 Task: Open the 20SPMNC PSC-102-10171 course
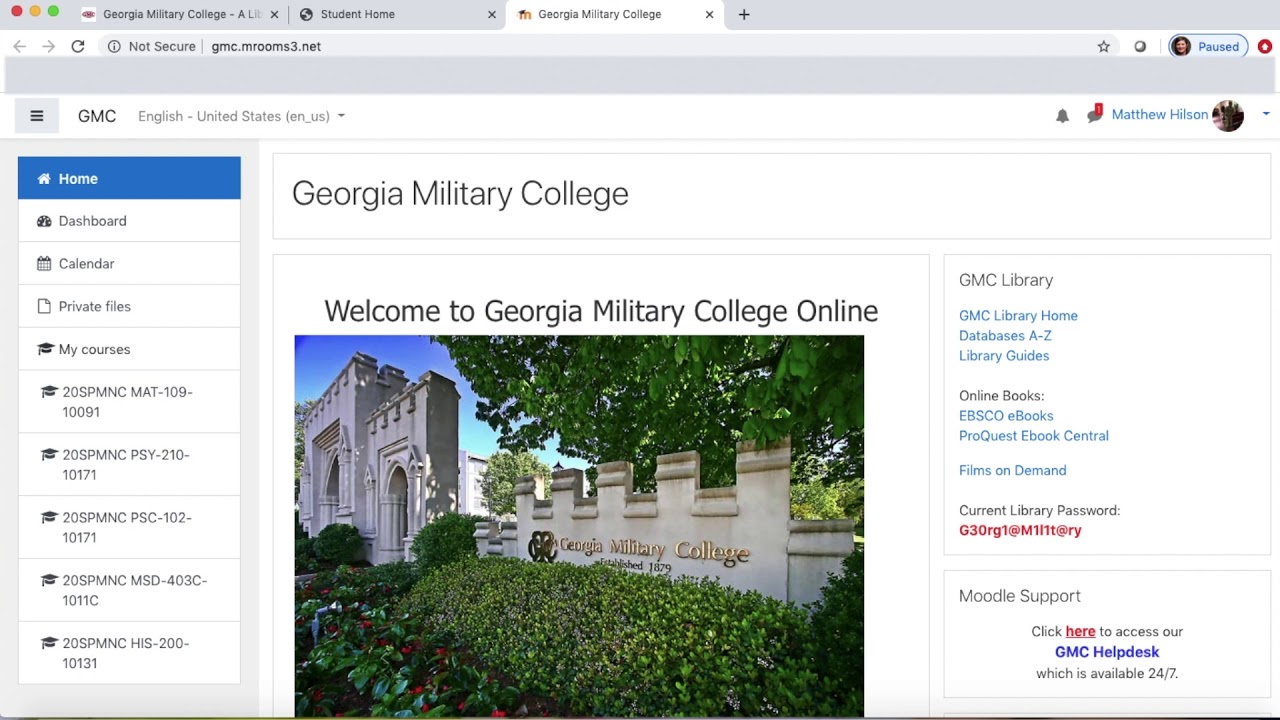[x=129, y=528]
